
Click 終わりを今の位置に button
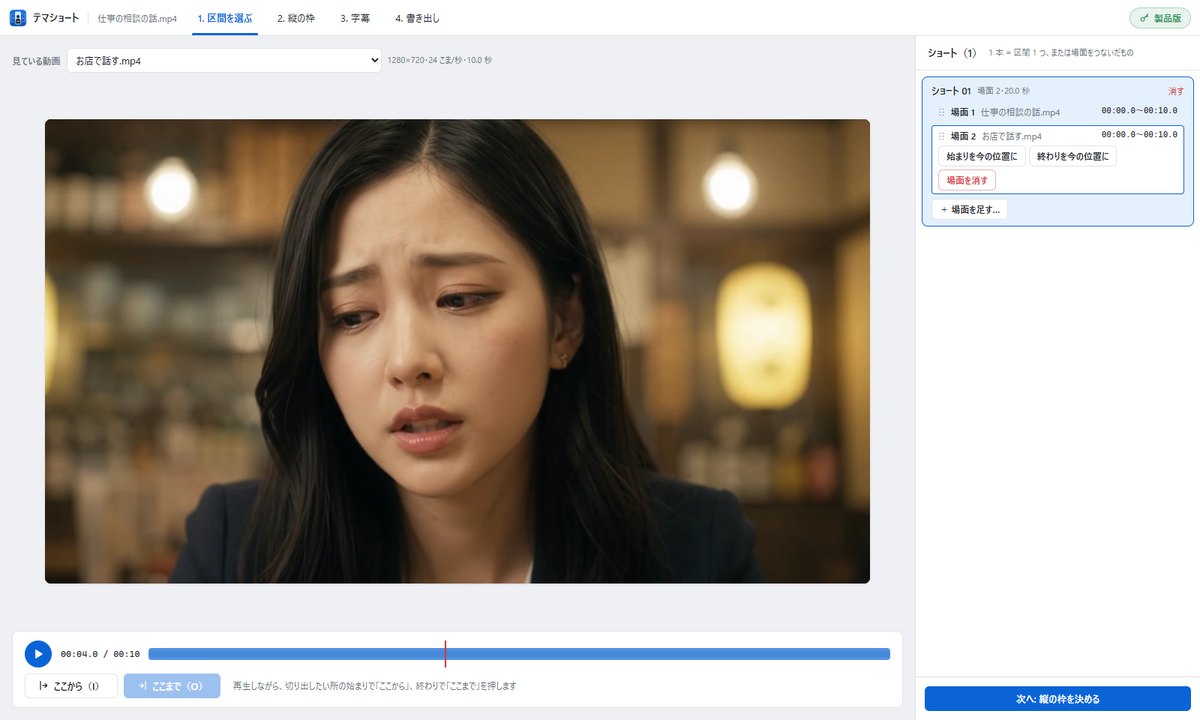click(1073, 156)
